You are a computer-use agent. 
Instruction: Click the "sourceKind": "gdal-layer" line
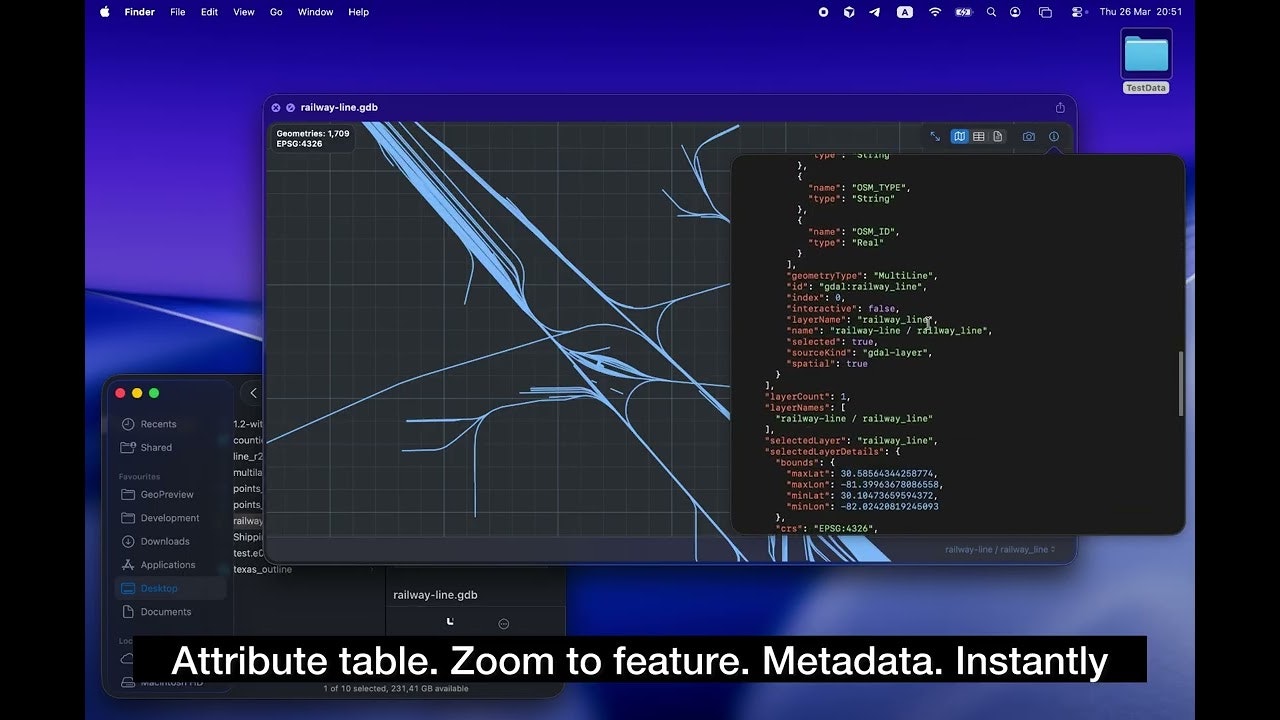coord(860,352)
